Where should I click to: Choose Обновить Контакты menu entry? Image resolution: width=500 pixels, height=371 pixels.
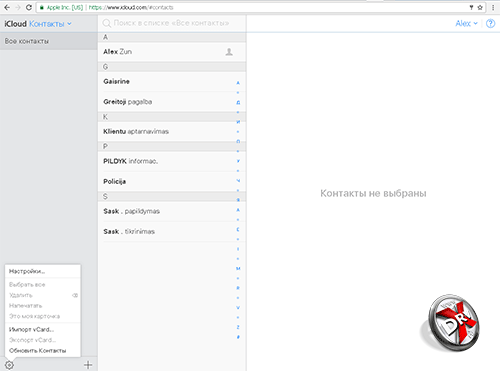click(x=43, y=351)
